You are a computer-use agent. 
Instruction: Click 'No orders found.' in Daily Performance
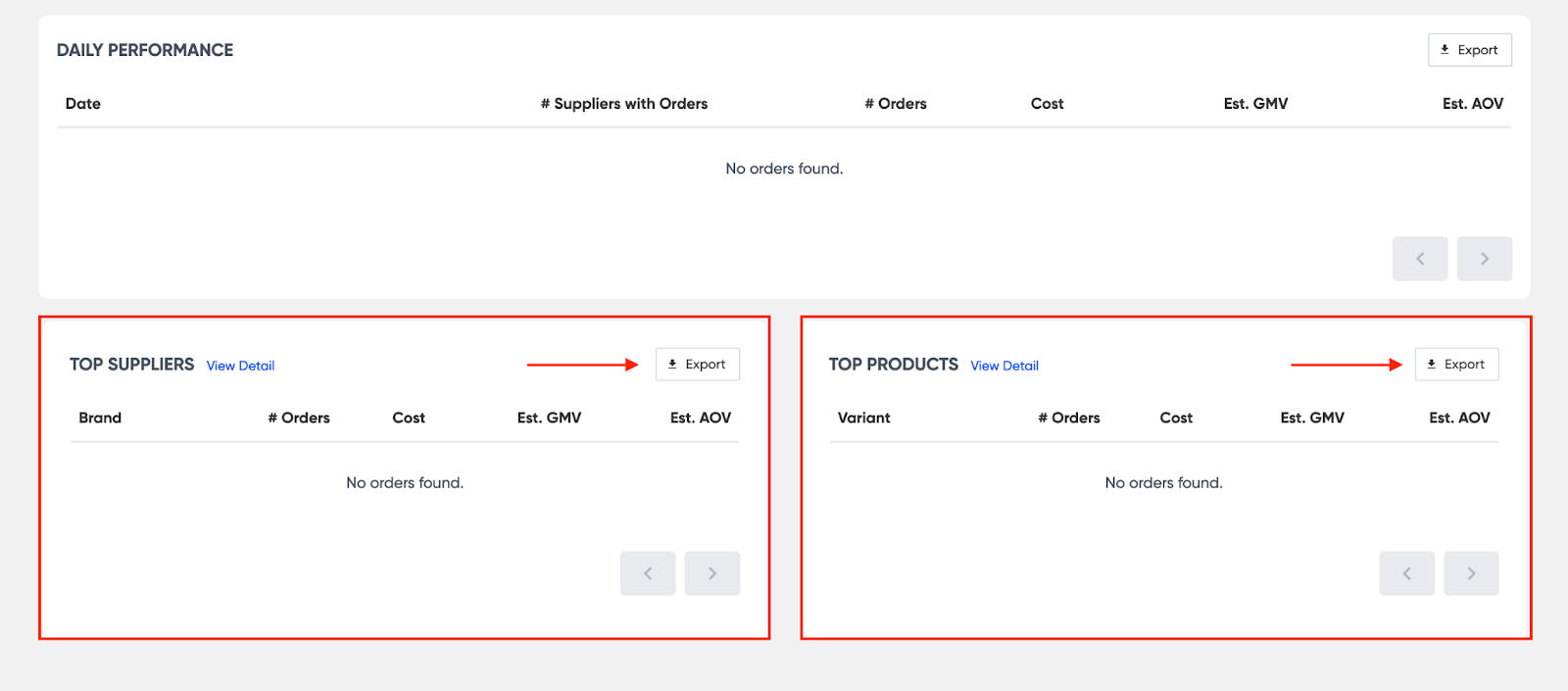pyautogui.click(x=784, y=169)
